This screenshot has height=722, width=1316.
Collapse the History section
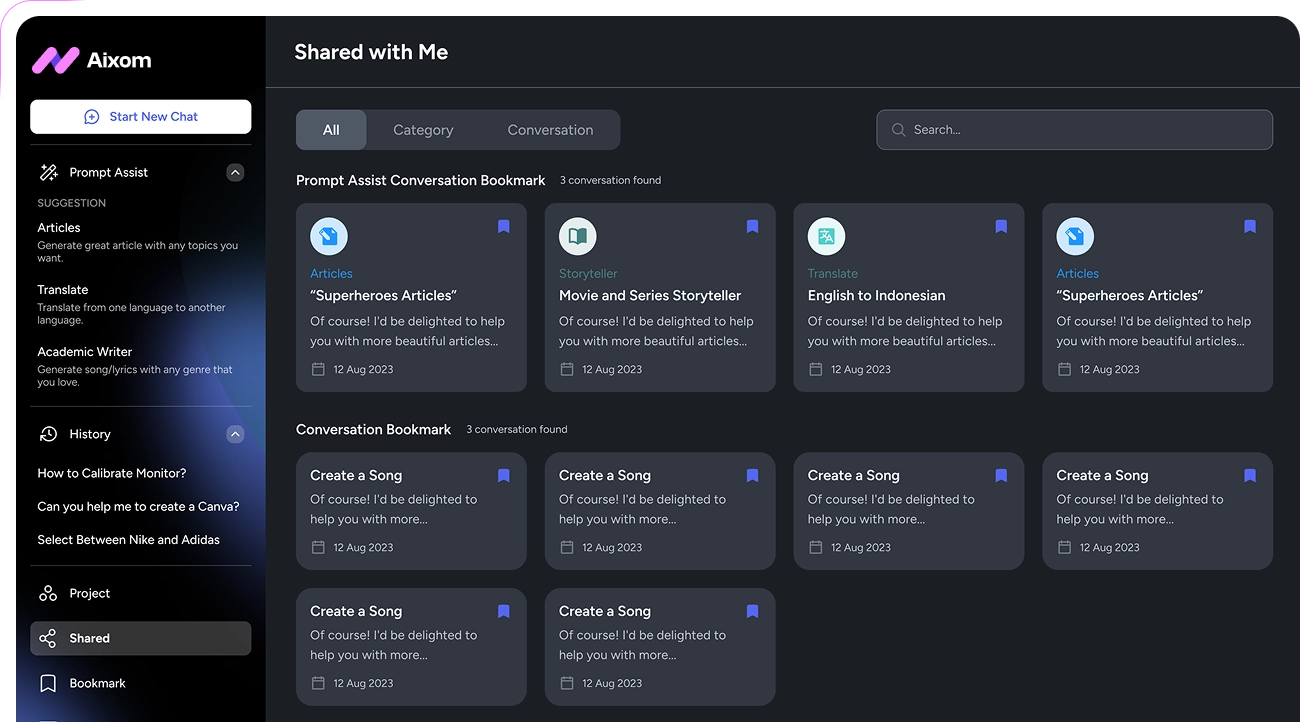235,434
